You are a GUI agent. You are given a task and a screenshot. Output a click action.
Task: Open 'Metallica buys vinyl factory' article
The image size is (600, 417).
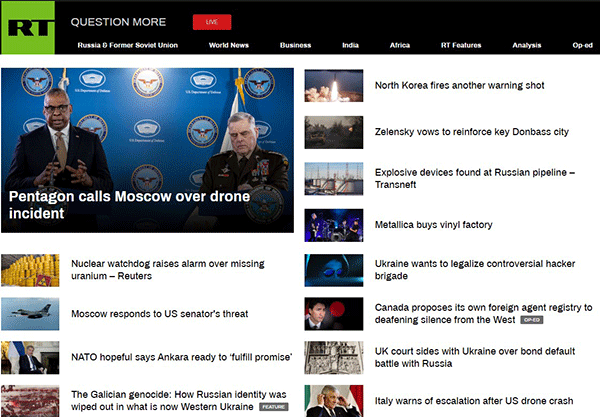point(433,225)
